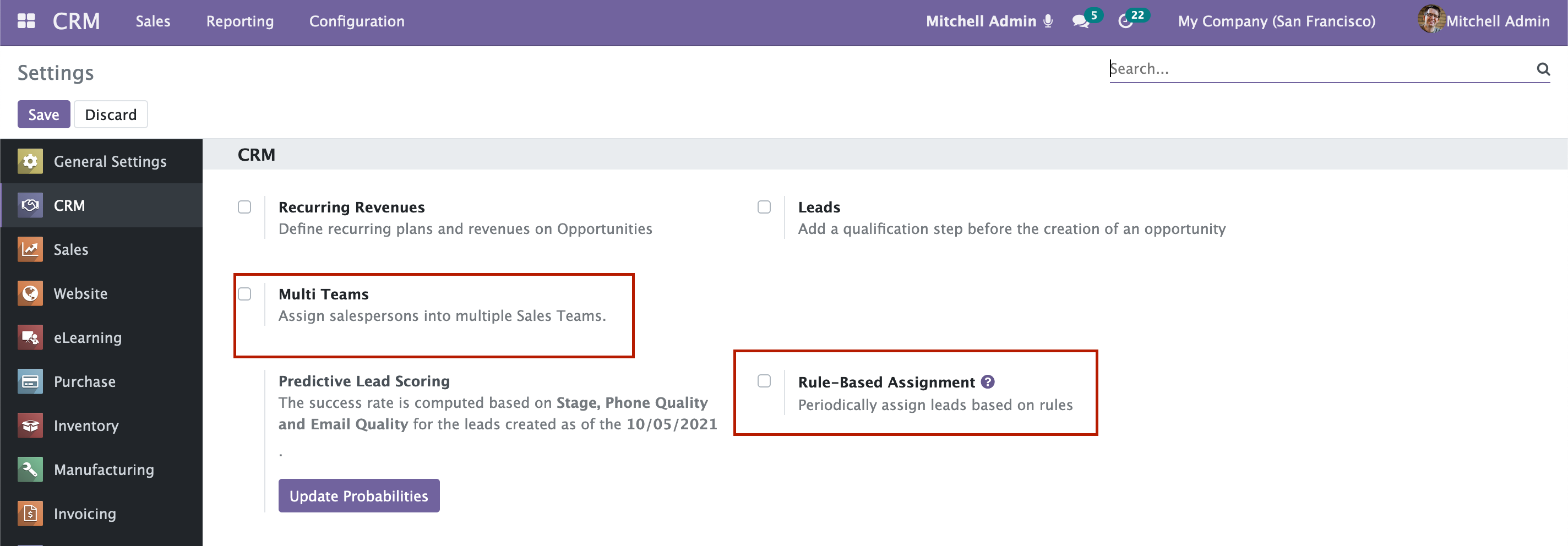Image resolution: width=1568 pixels, height=546 pixels.
Task: Expand the Reporting menu
Action: 240,21
